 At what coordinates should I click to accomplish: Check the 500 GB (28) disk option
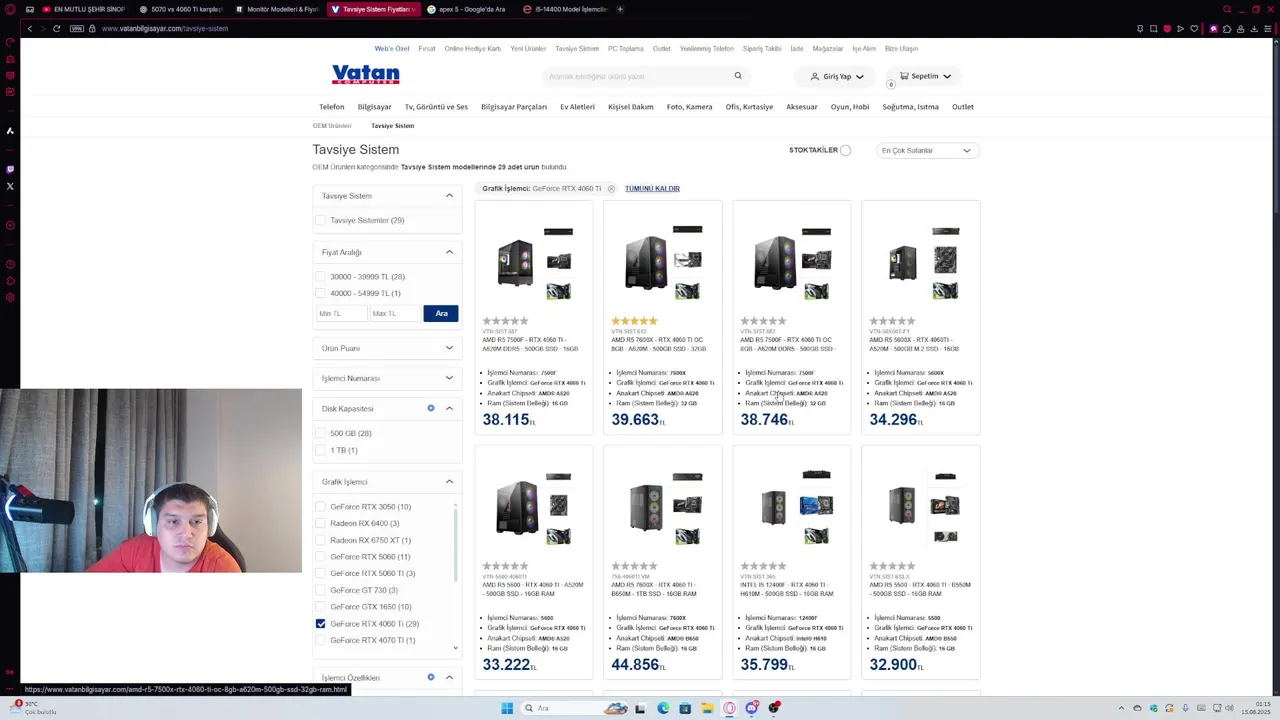pyautogui.click(x=320, y=433)
